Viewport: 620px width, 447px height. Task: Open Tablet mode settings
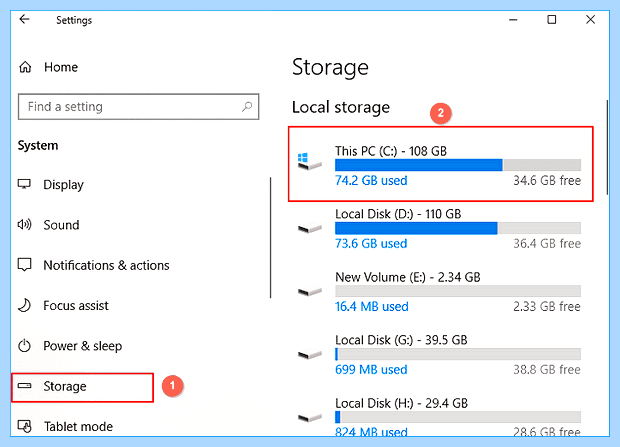click(x=78, y=426)
